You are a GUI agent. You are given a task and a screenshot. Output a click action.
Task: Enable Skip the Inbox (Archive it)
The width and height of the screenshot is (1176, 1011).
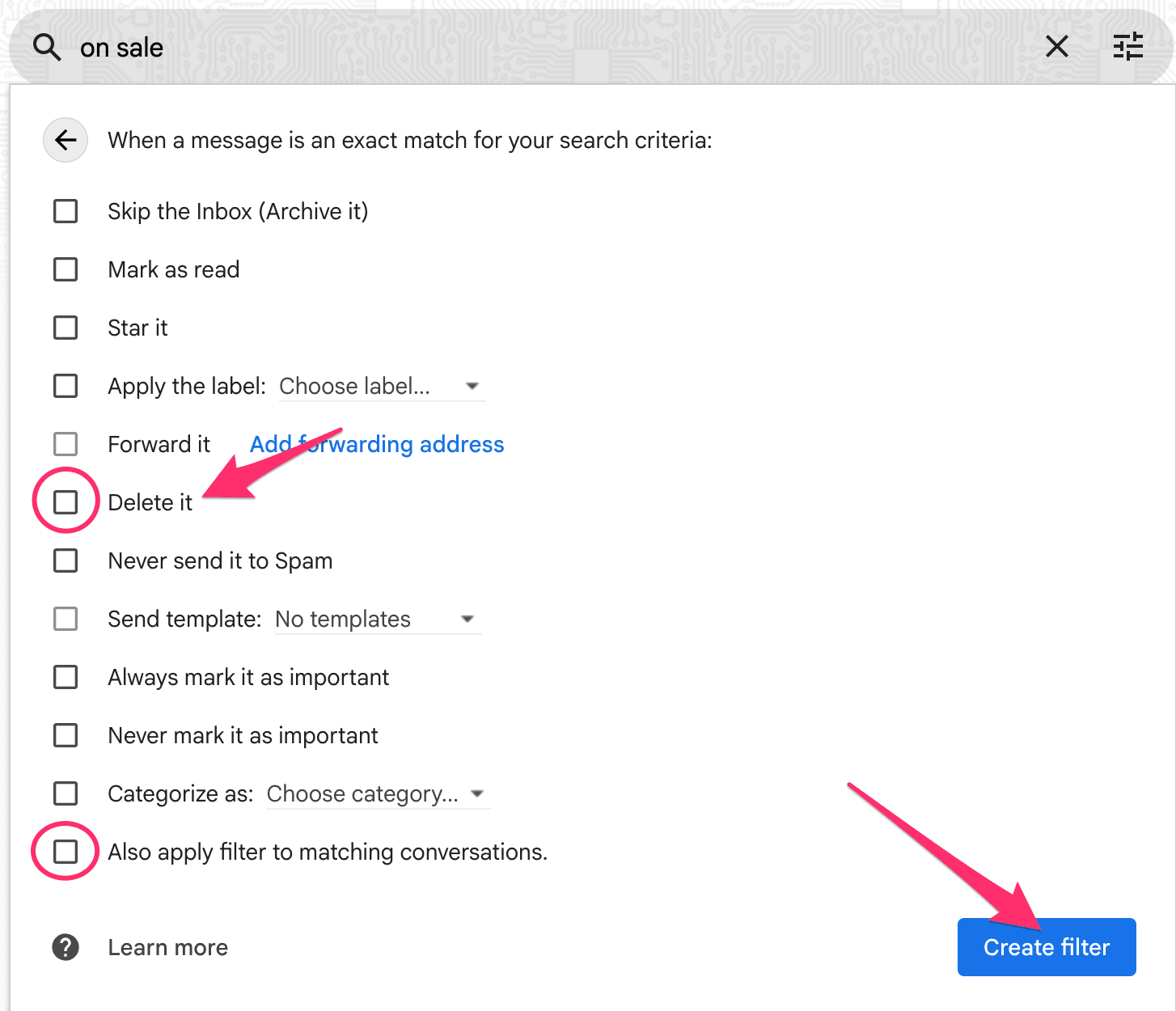click(x=66, y=211)
